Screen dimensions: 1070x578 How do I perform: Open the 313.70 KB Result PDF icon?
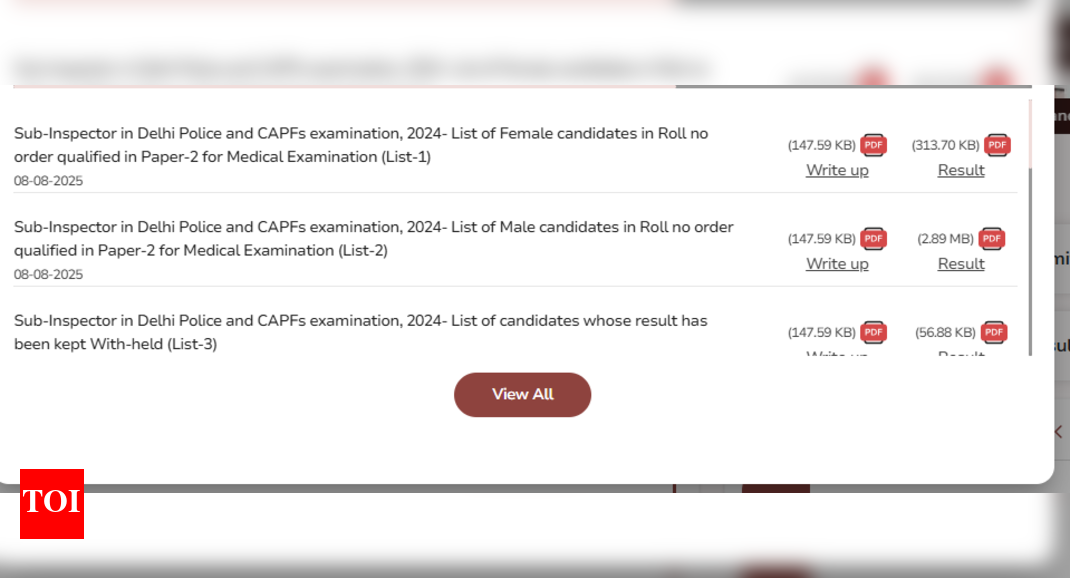click(997, 145)
